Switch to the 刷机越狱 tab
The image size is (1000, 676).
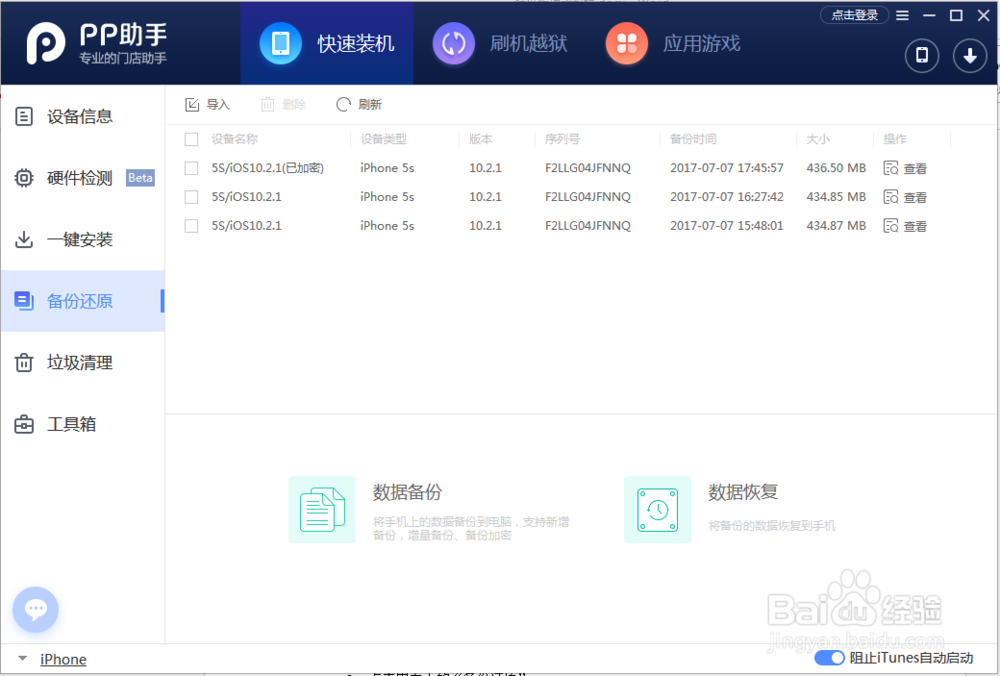click(x=500, y=43)
